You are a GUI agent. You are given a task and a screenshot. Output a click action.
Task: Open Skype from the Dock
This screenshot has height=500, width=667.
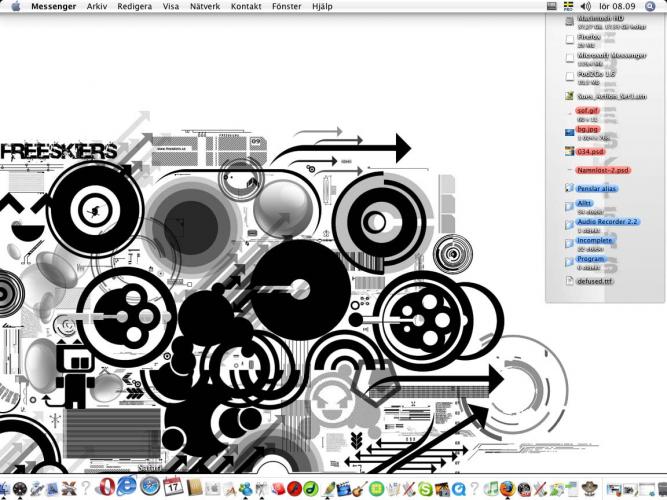(424, 488)
